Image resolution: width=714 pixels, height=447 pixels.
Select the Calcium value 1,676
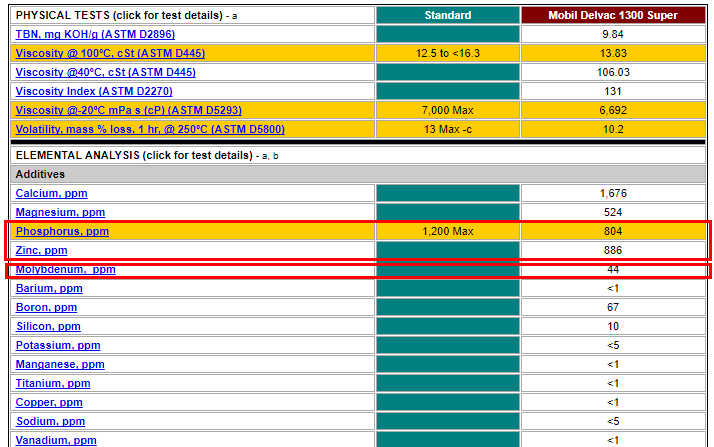613,193
